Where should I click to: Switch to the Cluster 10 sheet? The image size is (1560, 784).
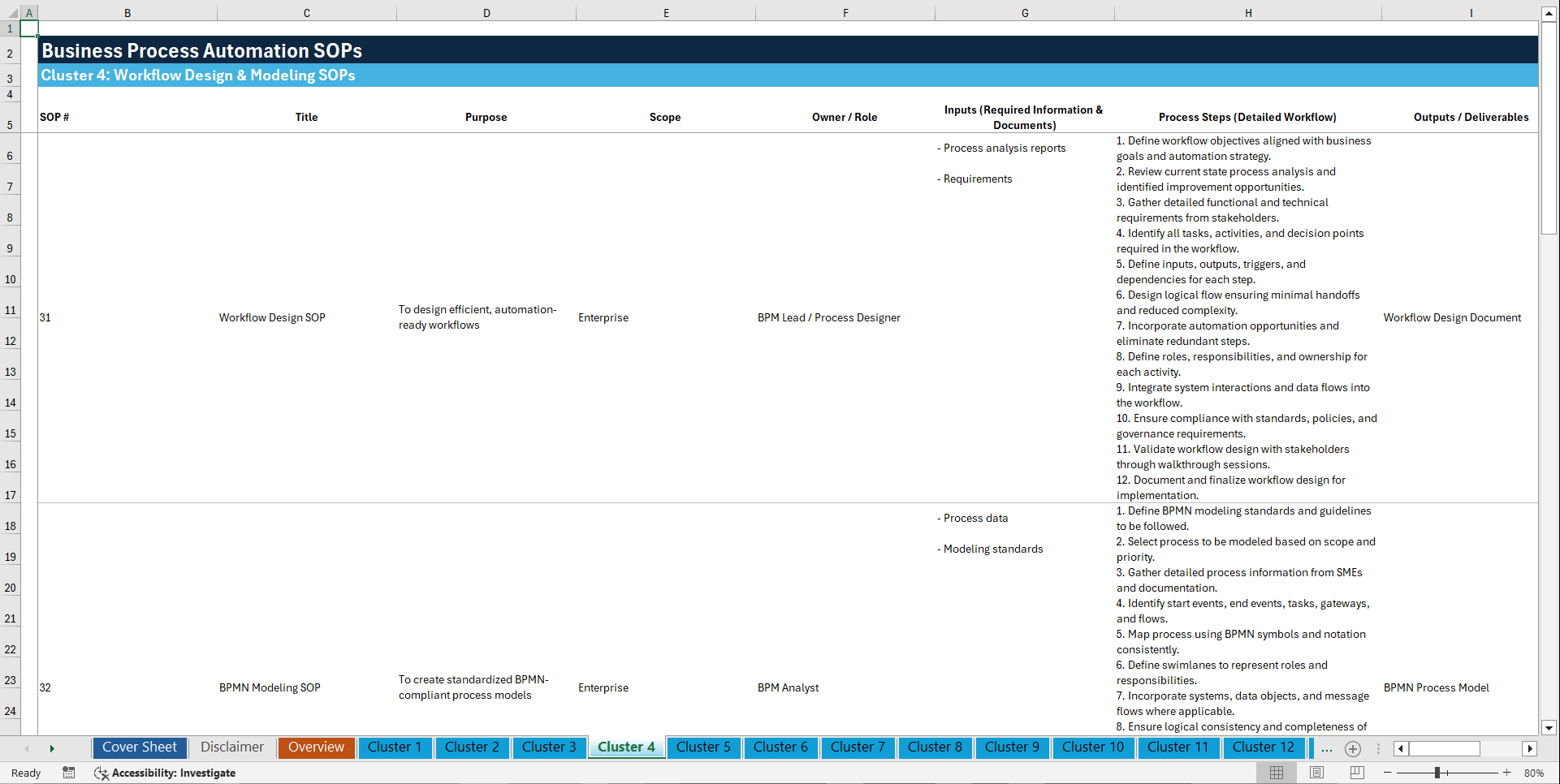coord(1093,747)
